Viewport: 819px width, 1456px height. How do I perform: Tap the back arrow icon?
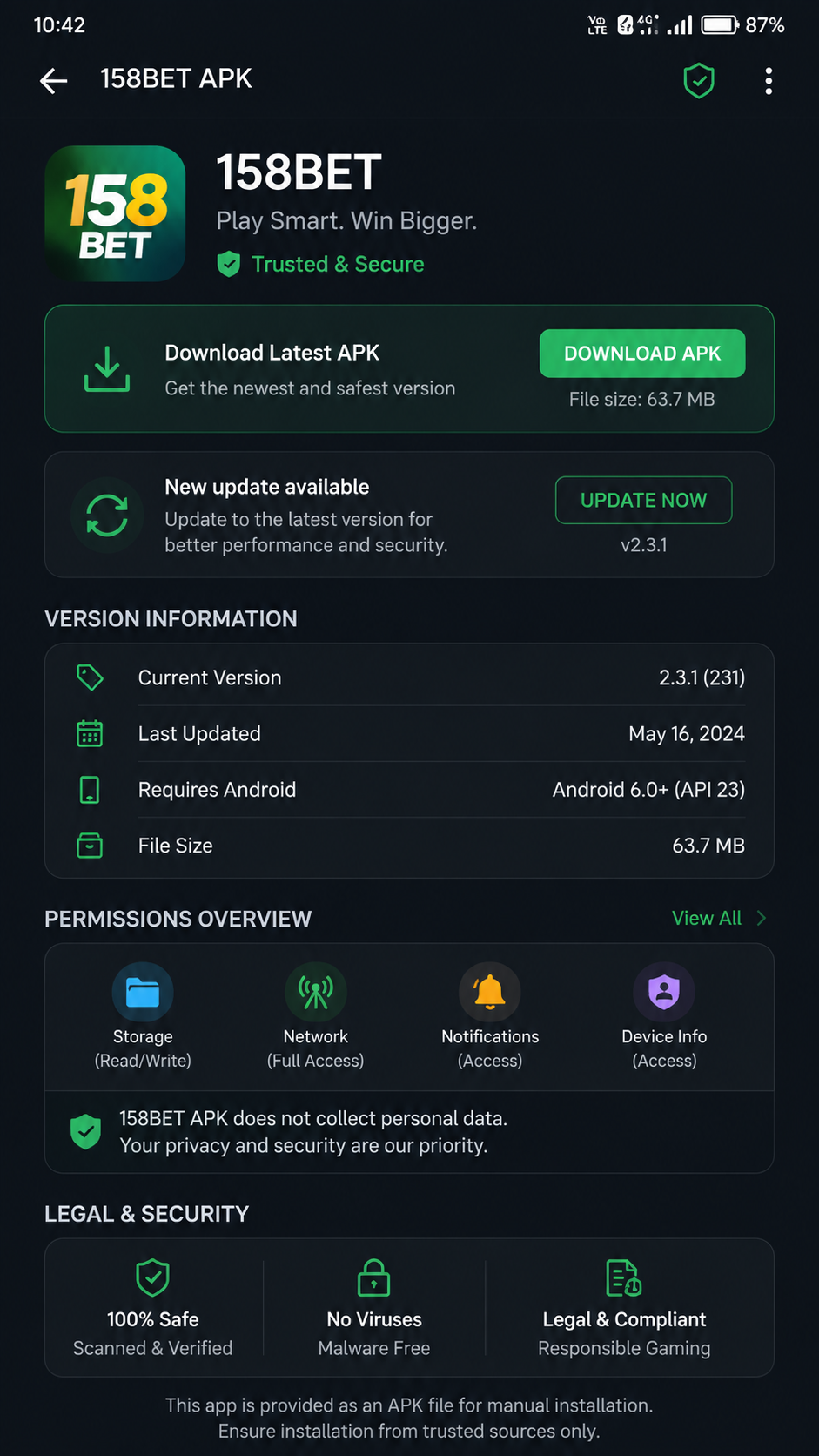[54, 81]
